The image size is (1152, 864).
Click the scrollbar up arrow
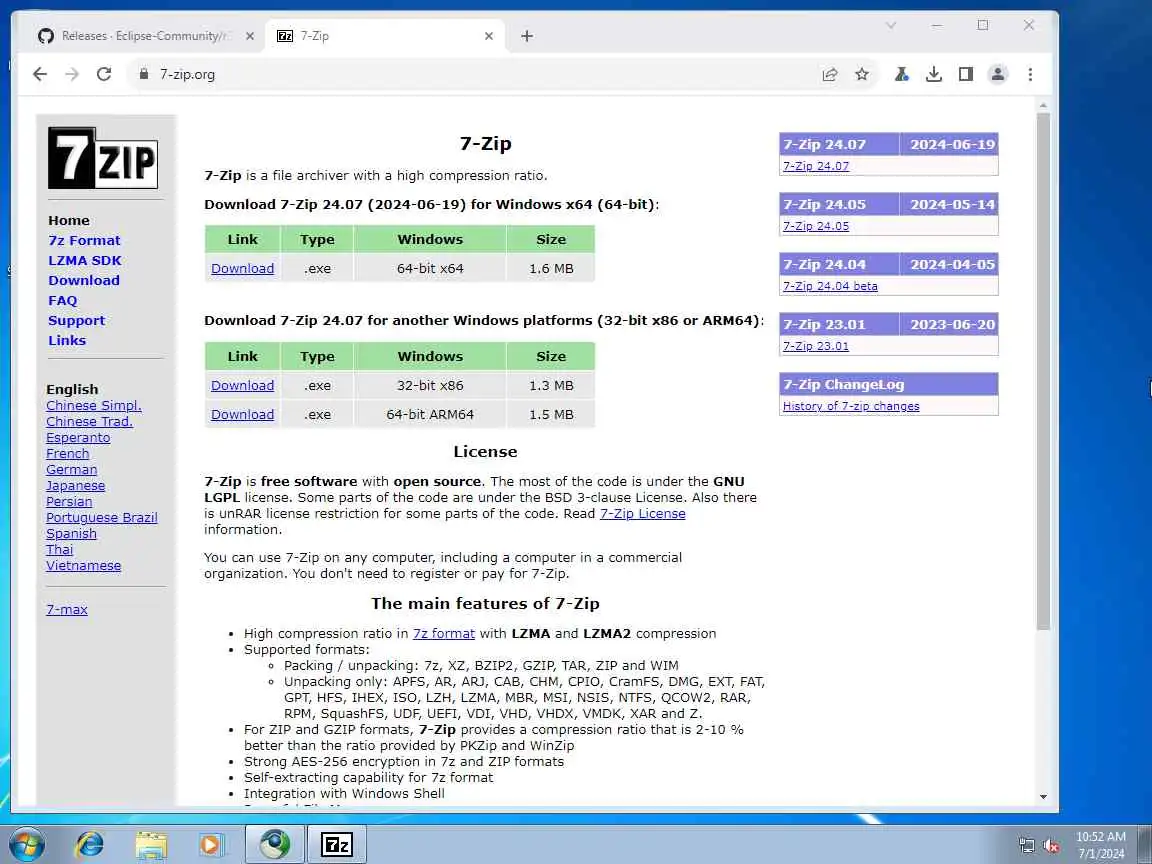1043,107
